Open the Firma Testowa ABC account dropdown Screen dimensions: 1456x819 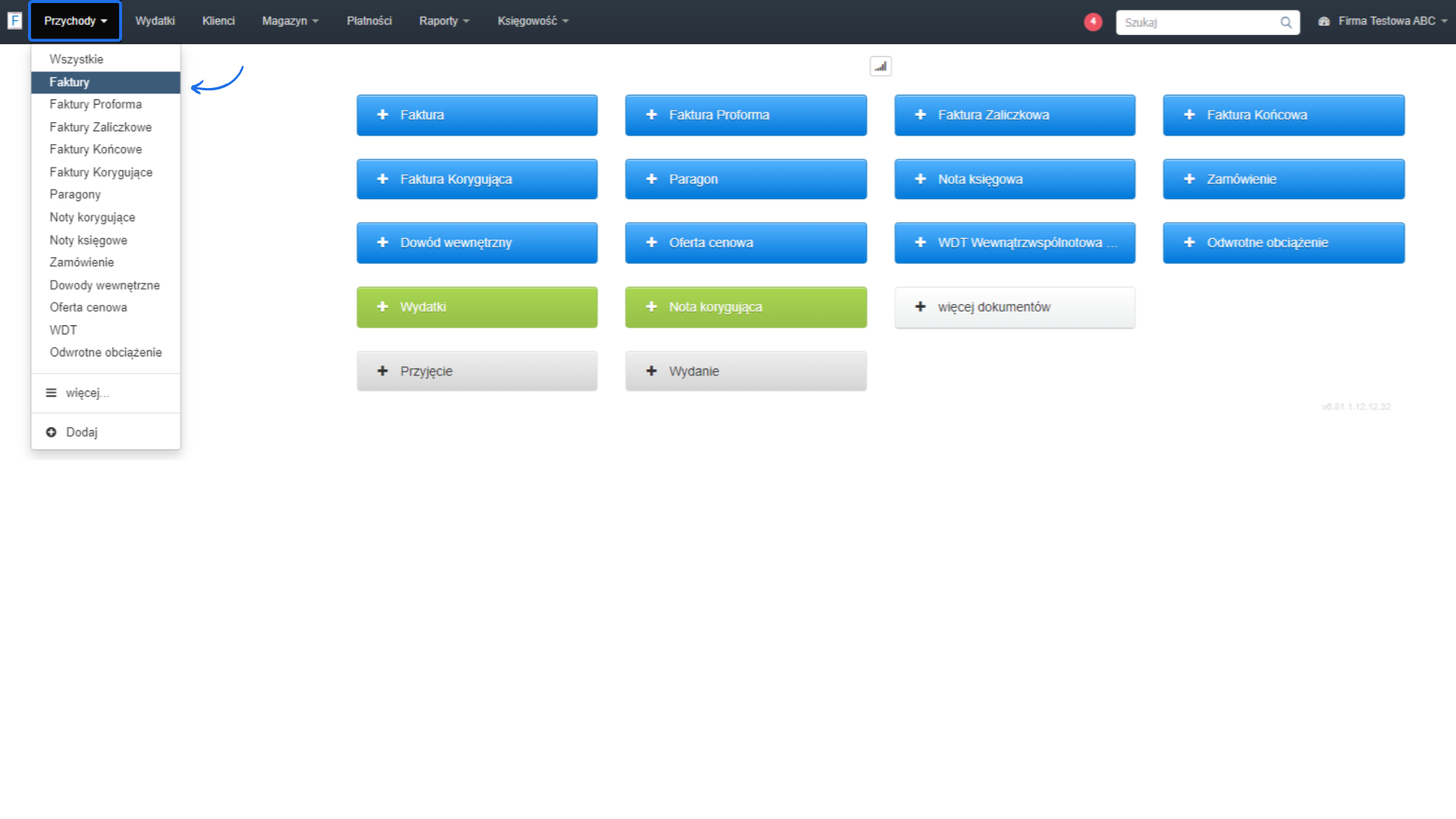coord(1385,21)
